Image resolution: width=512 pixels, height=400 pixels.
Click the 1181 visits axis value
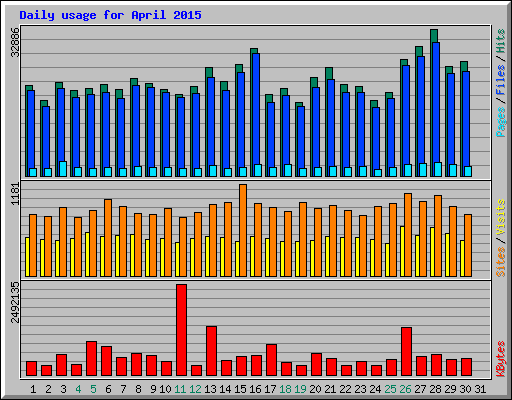(15, 194)
